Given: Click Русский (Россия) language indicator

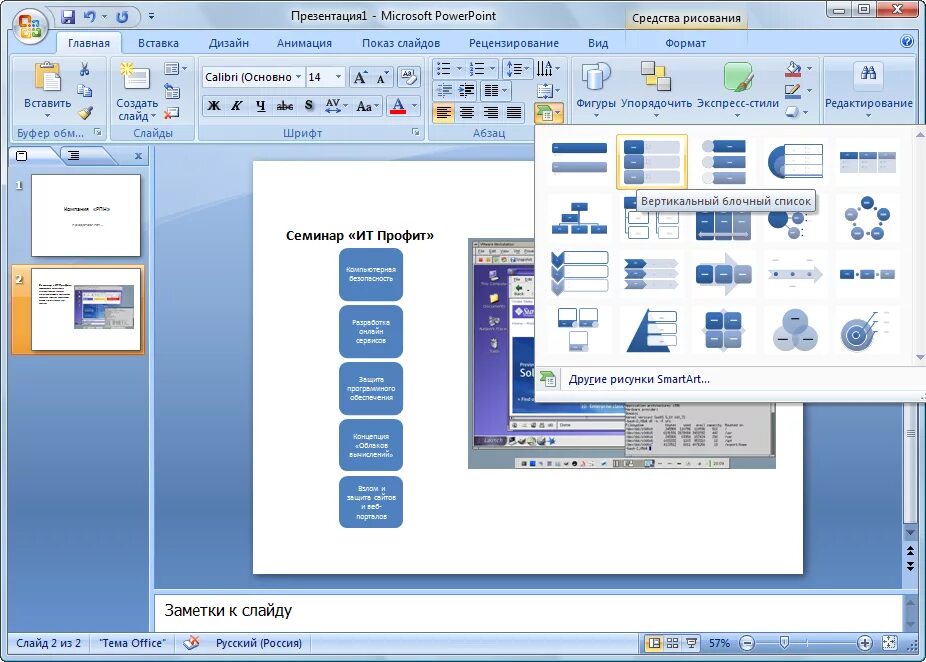Looking at the screenshot, I should click(259, 643).
